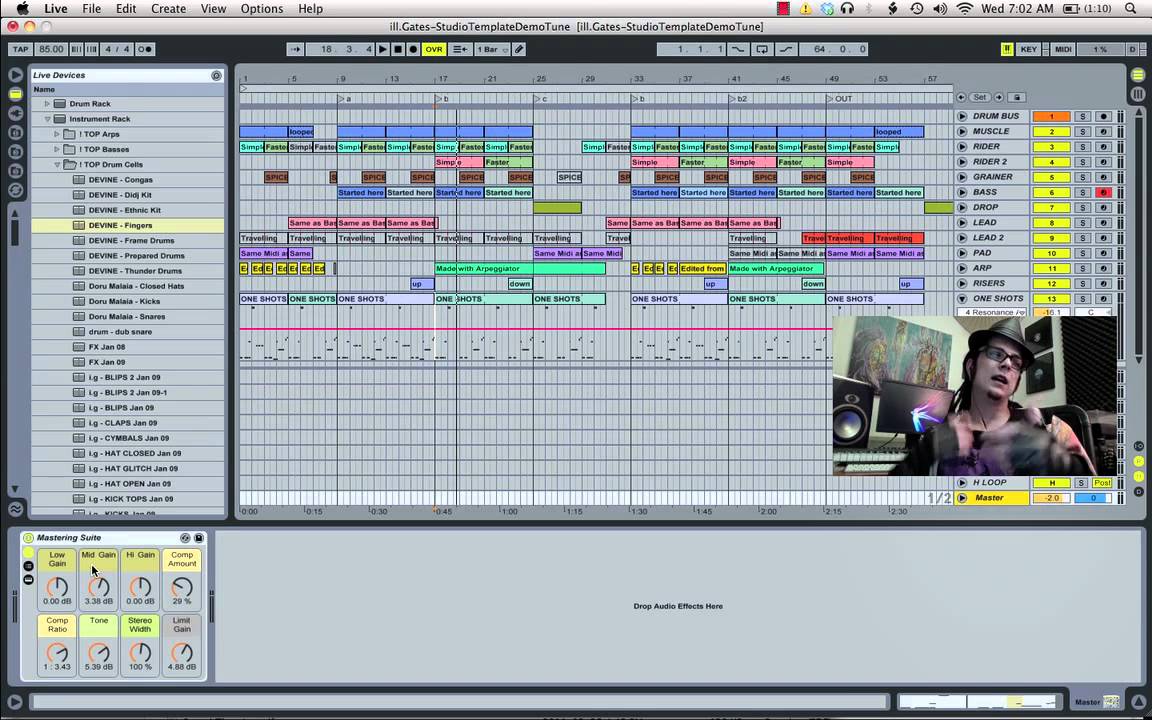The height and width of the screenshot is (720, 1152).
Task: Deactivate PAD track activator 10
Action: pos(1051,253)
